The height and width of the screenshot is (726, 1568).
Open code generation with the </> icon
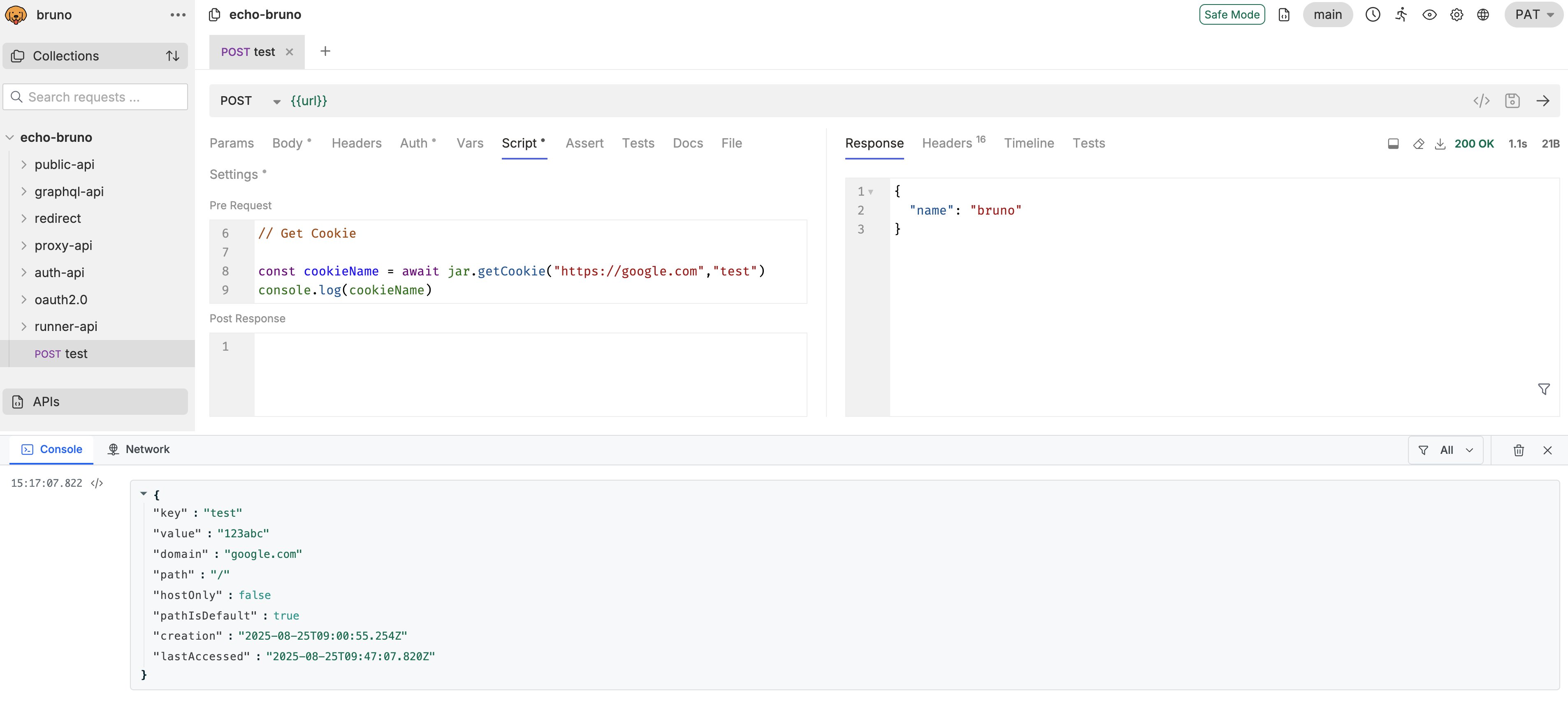click(1482, 100)
